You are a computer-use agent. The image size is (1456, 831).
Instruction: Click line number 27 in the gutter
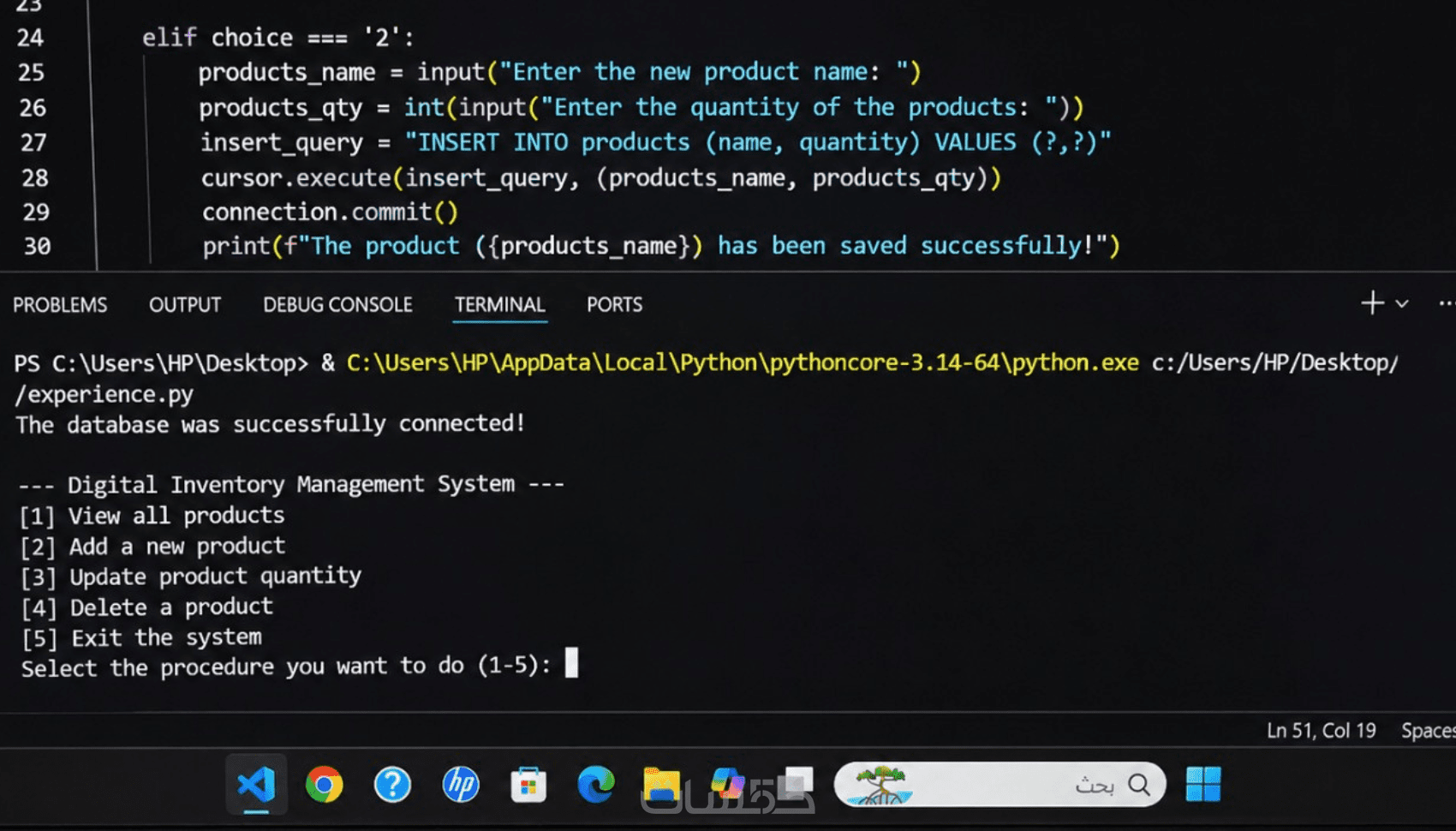[33, 142]
